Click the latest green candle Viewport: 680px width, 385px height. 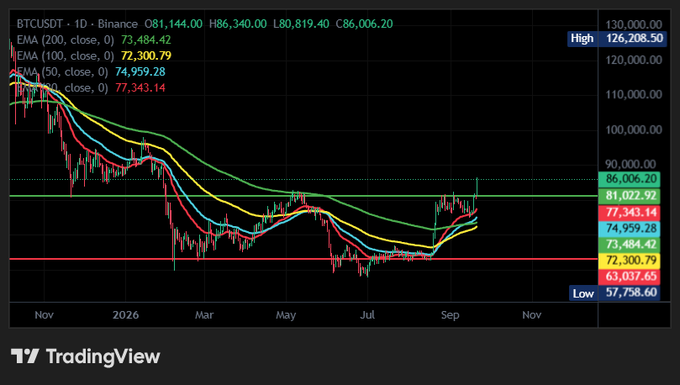(477, 187)
